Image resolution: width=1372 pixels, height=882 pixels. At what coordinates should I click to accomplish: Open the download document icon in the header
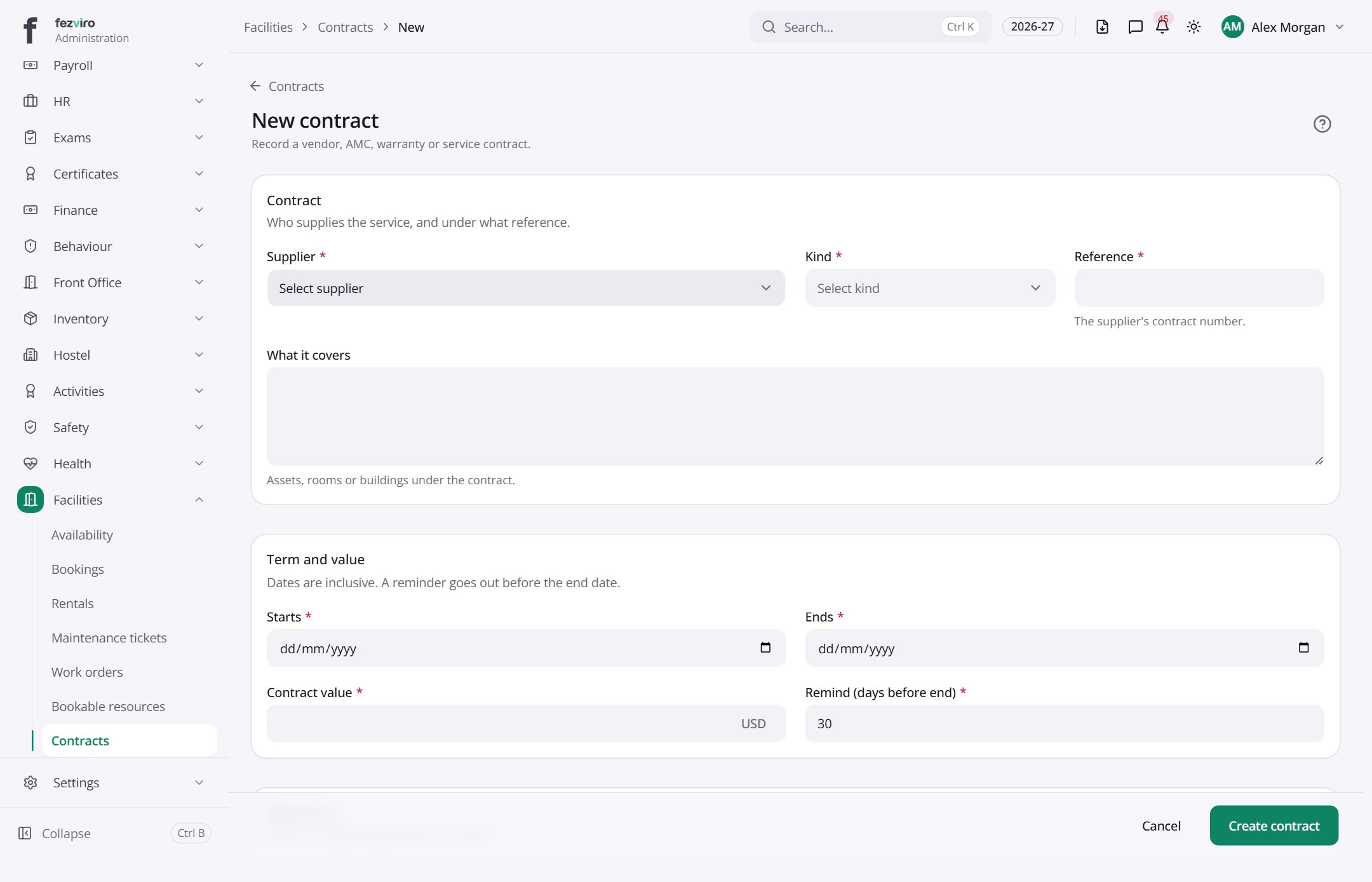[x=1102, y=27]
